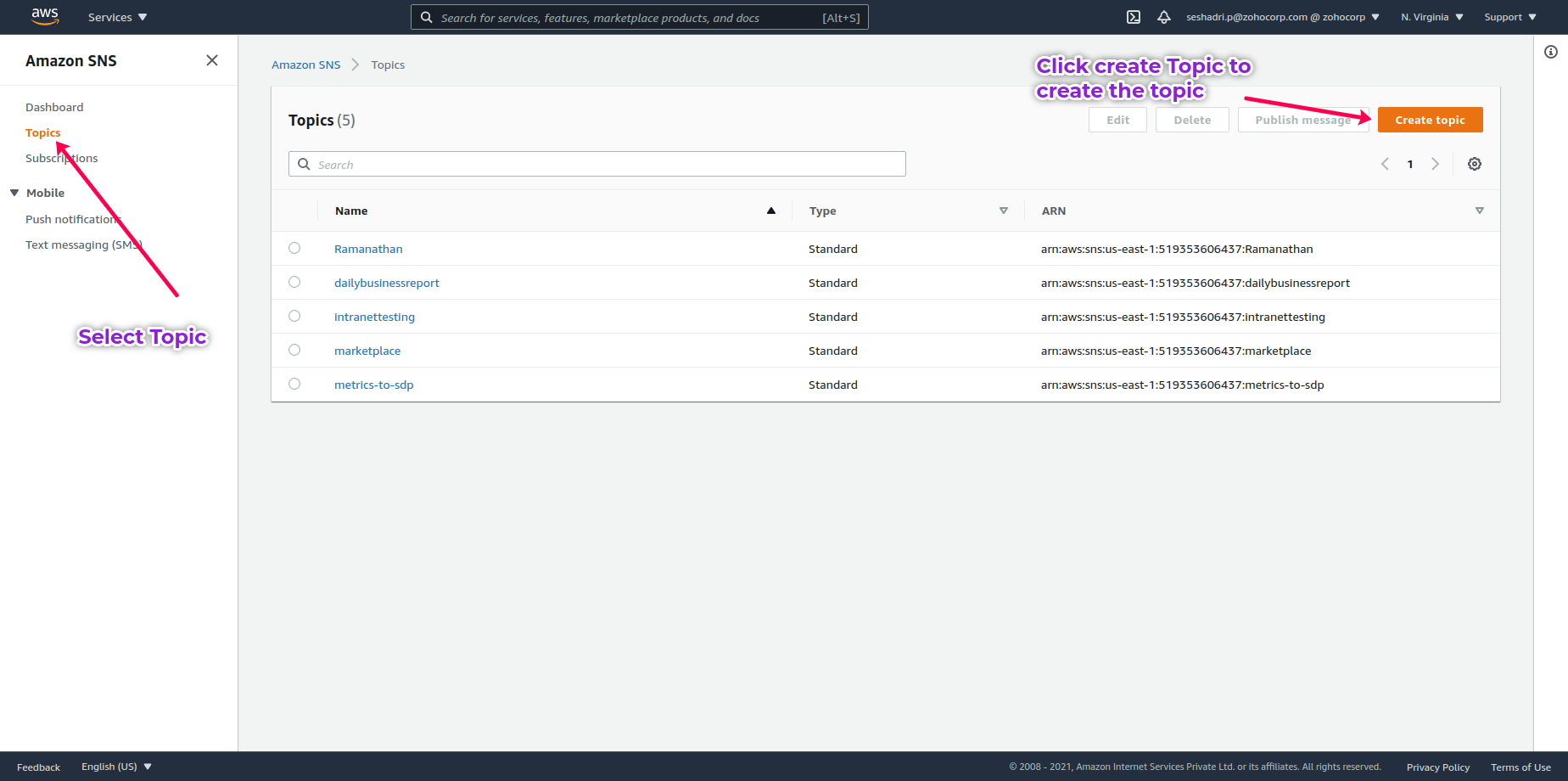Open the English (US) language selector
Viewport: 1568px width, 781px height.
tap(116, 767)
